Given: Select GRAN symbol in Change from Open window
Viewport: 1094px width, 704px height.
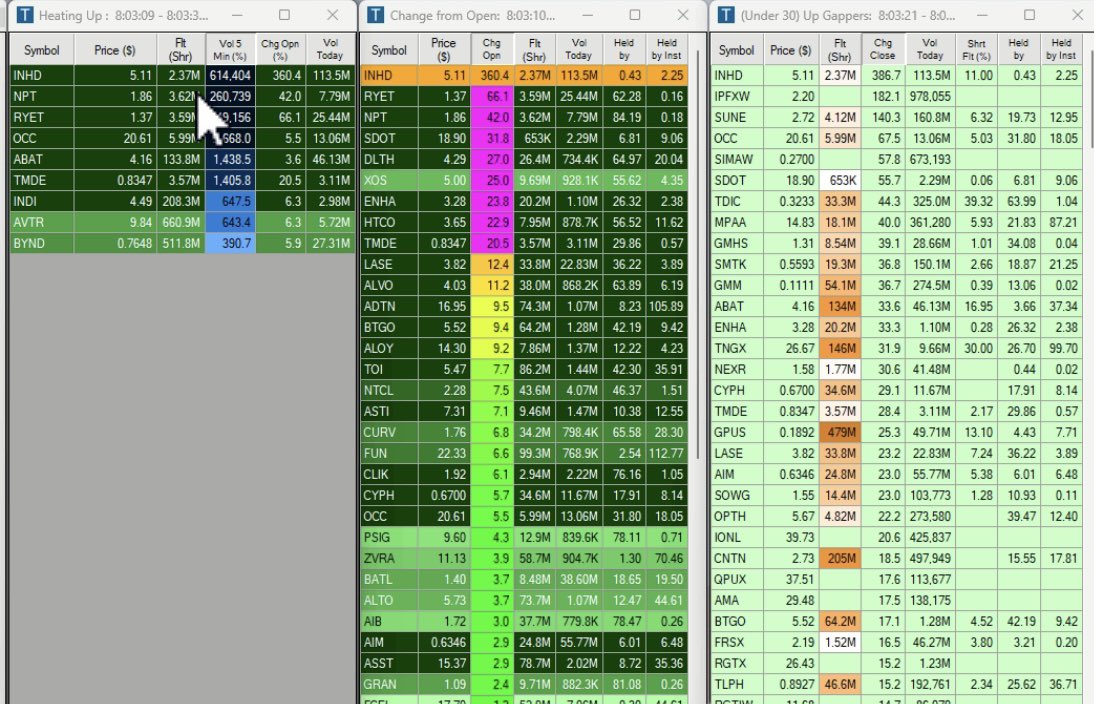Looking at the screenshot, I should tap(380, 684).
